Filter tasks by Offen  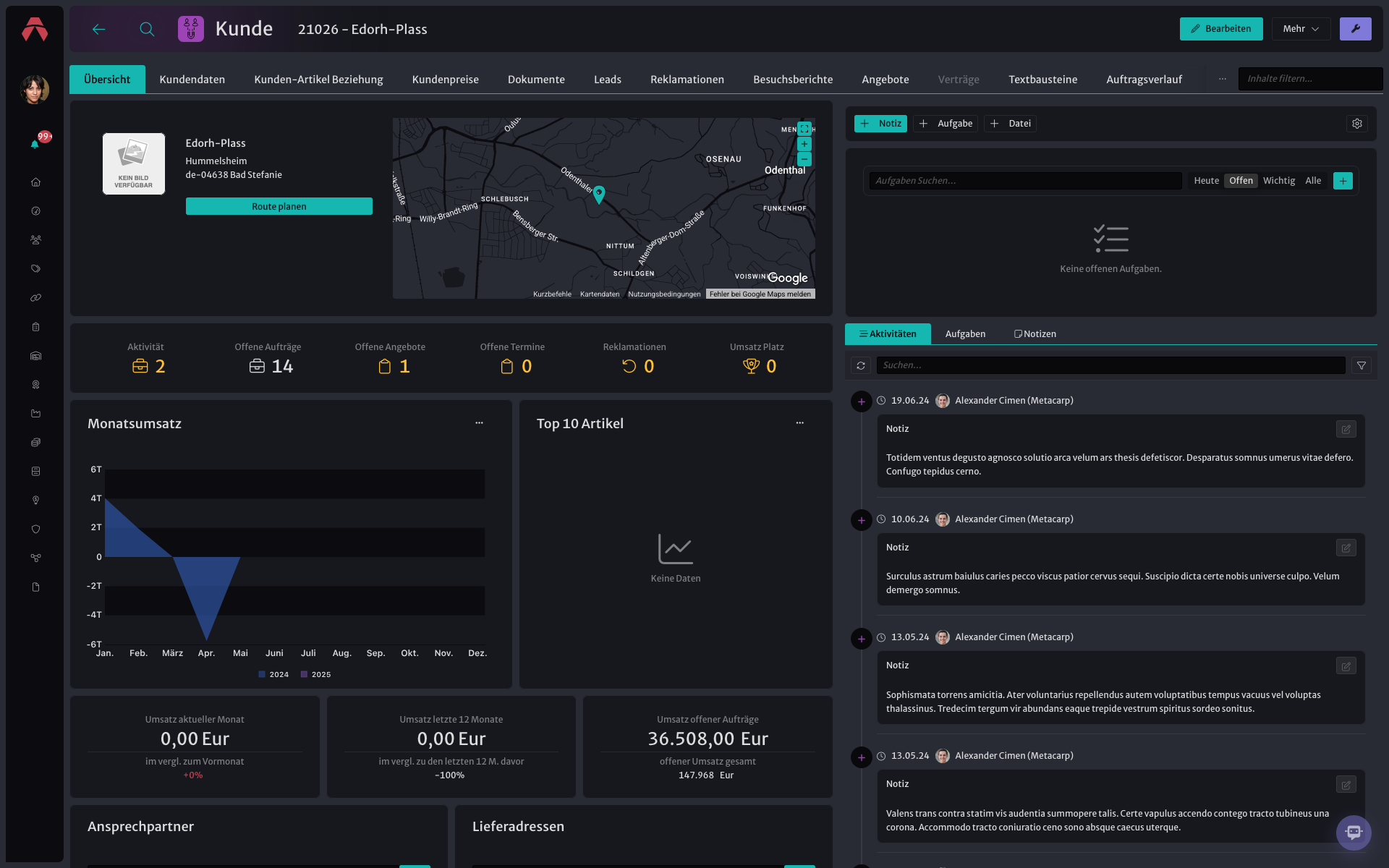[1241, 181]
